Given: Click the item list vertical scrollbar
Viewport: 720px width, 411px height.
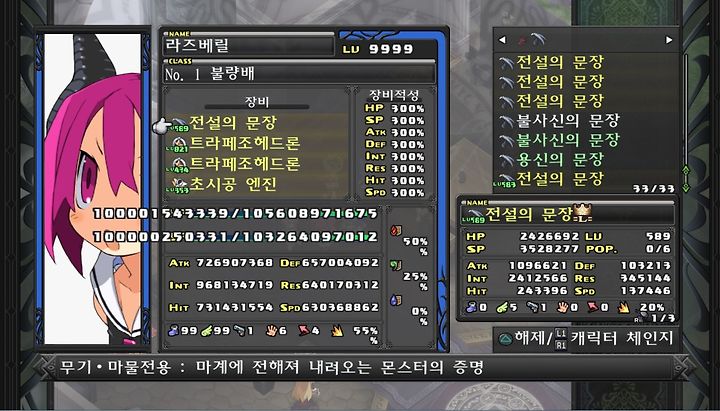Looking at the screenshot, I should [686, 108].
